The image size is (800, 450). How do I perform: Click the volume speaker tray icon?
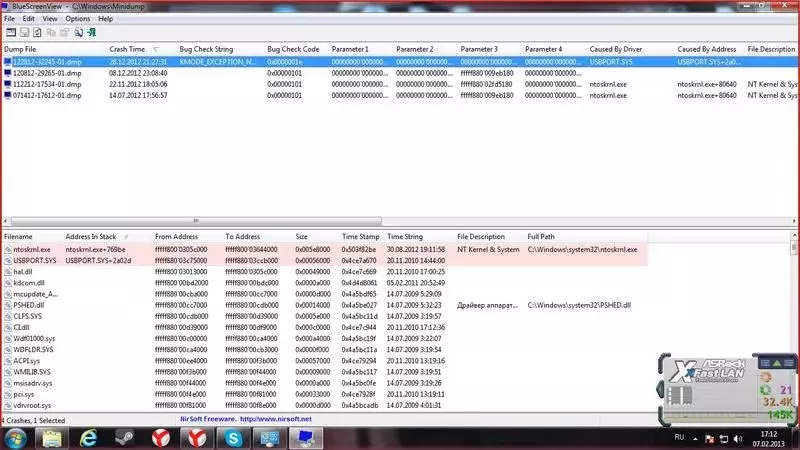(x=737, y=439)
